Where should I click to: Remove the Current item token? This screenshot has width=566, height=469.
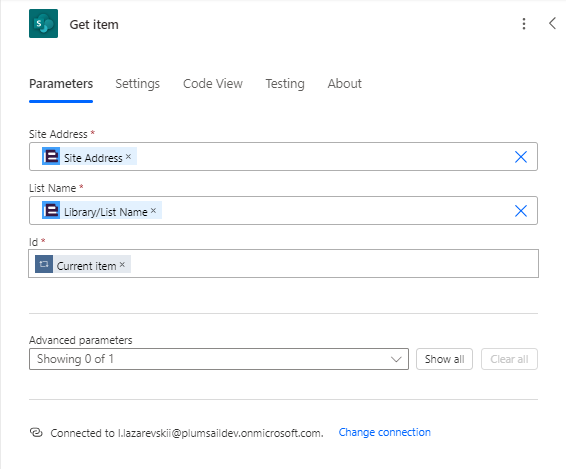122,265
